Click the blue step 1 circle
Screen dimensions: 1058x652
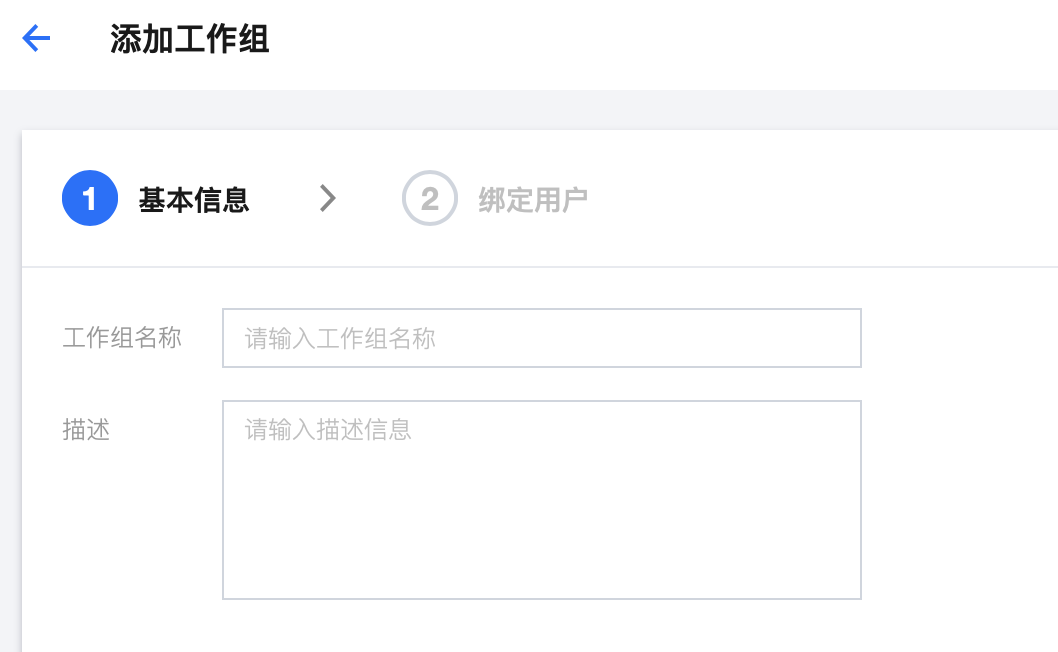click(90, 199)
